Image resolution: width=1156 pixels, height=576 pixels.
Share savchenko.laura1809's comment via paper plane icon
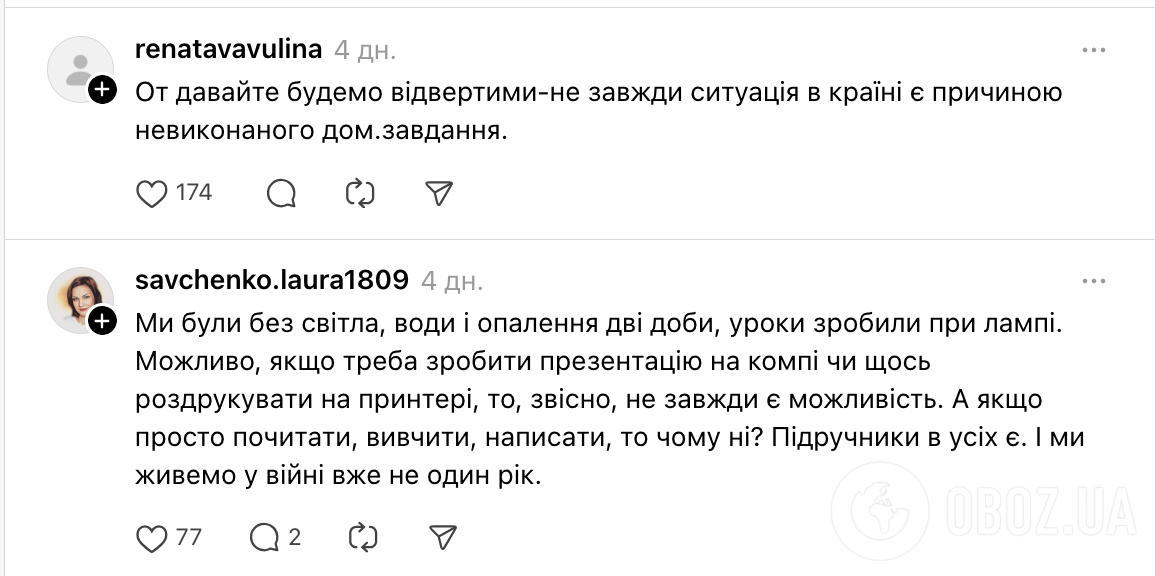[x=441, y=537]
